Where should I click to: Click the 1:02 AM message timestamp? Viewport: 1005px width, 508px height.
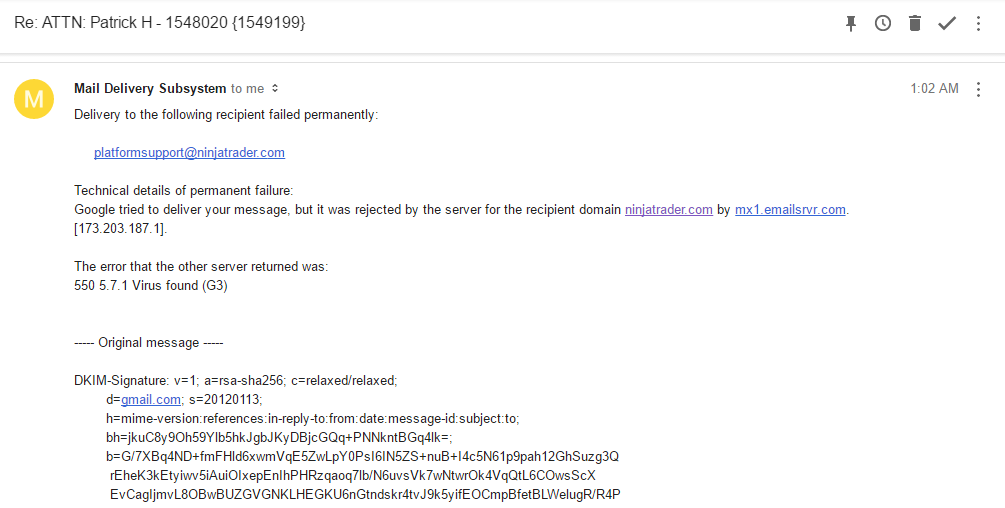point(934,89)
